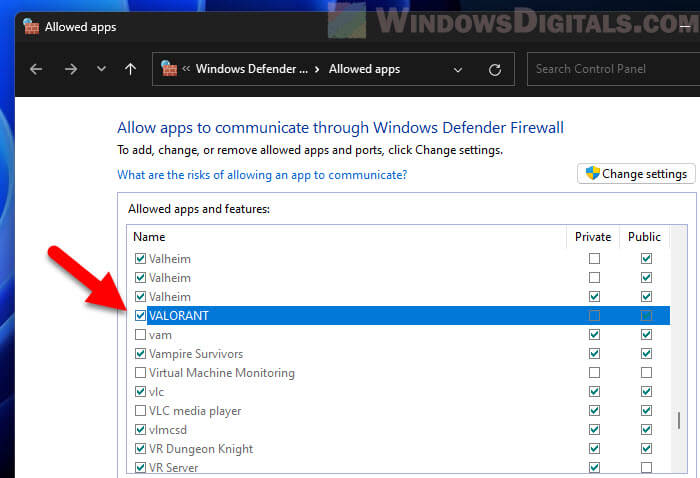The image size is (700, 478).
Task: Enable the VLC media player name checkbox
Action: [x=140, y=410]
